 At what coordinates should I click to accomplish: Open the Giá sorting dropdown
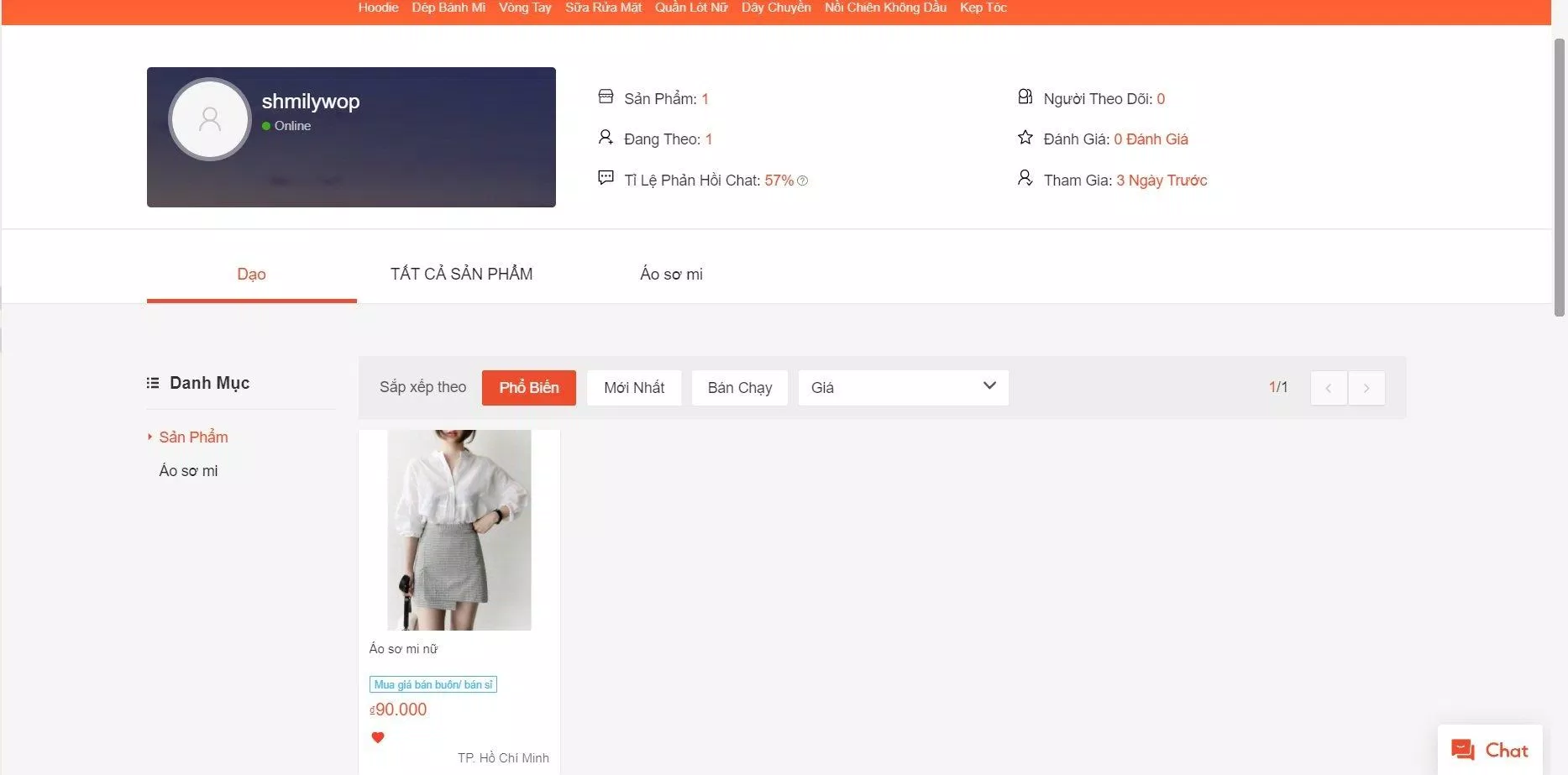coord(903,387)
